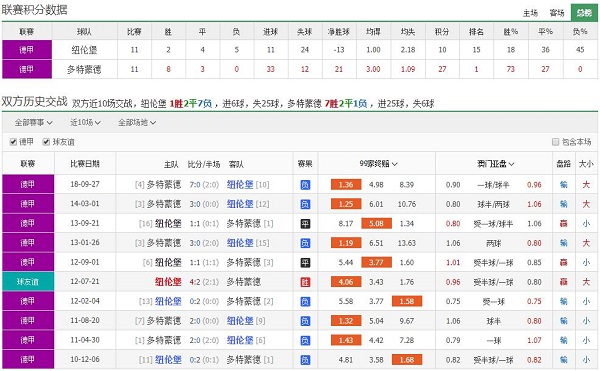Click the teal 球友谊 league badge
600x371 pixels.
coord(28,282)
